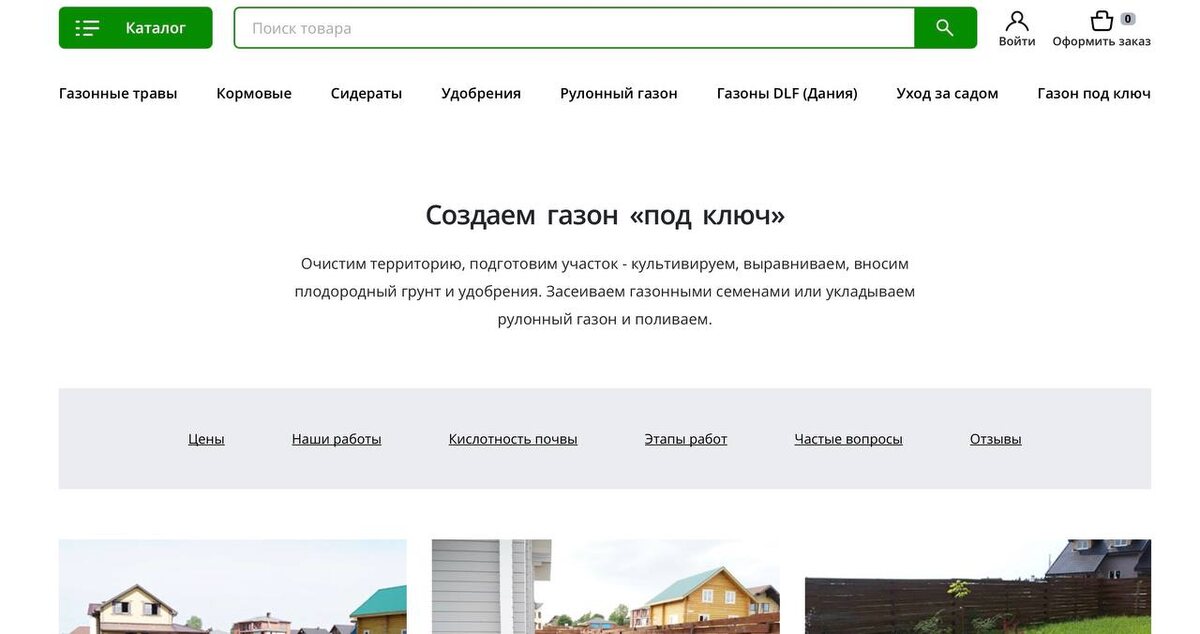
Task: Click the Оформить заказ link
Action: (x=1101, y=41)
